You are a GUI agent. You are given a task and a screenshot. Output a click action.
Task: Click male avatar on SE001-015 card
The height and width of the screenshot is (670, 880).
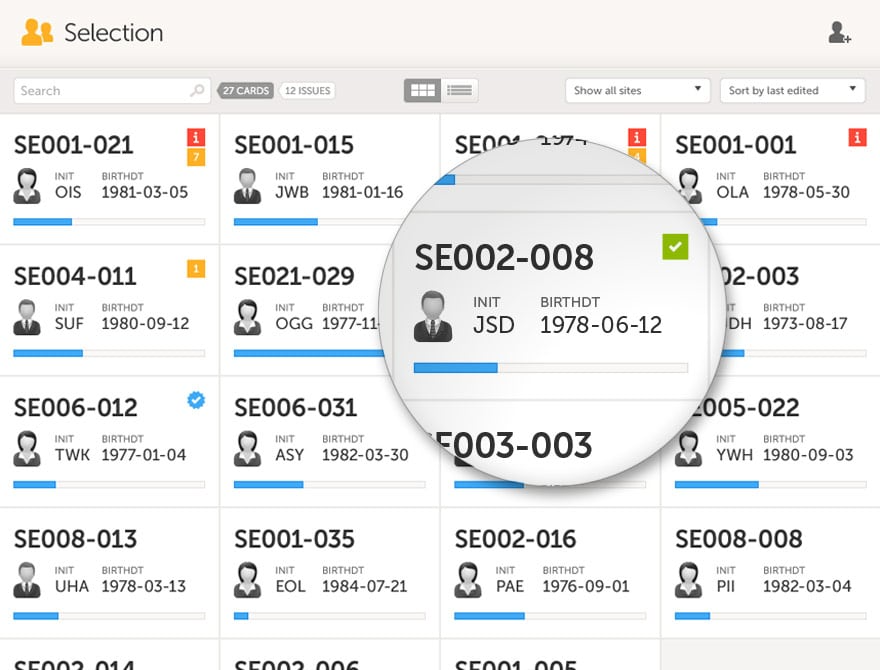[x=248, y=186]
